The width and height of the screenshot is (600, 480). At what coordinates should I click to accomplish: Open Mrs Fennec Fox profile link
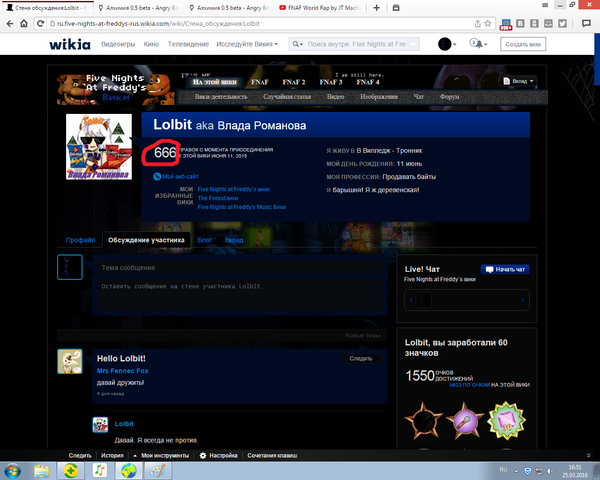point(122,371)
